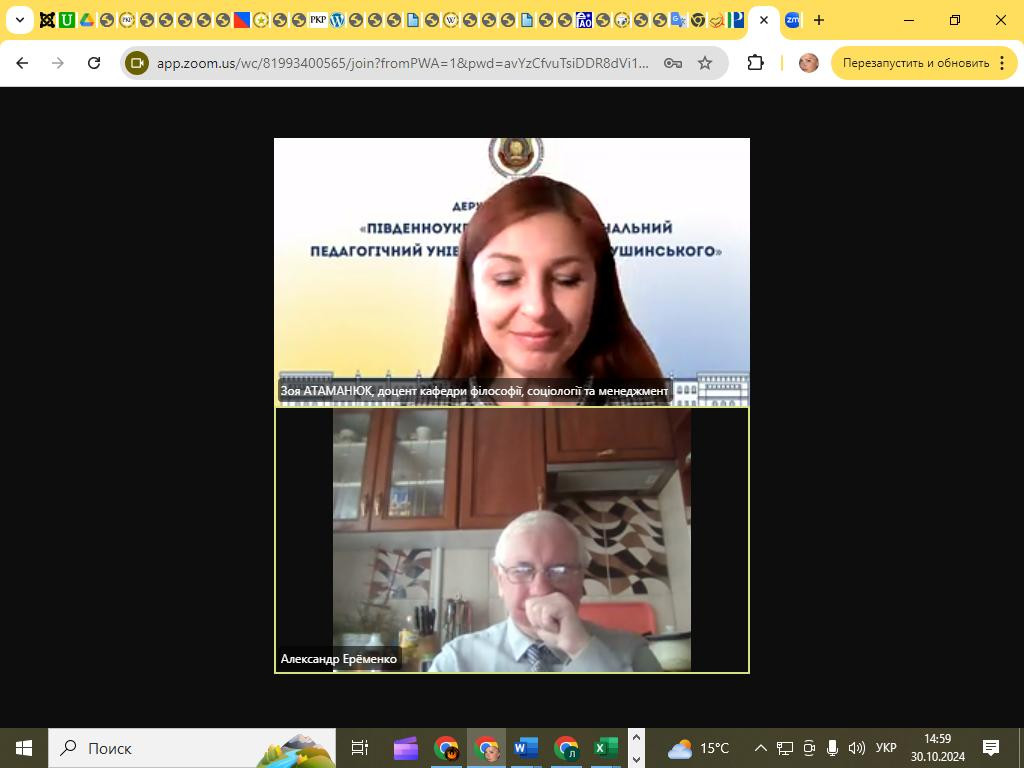The width and height of the screenshot is (1024, 768).
Task: Open Microsoft Excel from the taskbar
Action: (x=605, y=748)
